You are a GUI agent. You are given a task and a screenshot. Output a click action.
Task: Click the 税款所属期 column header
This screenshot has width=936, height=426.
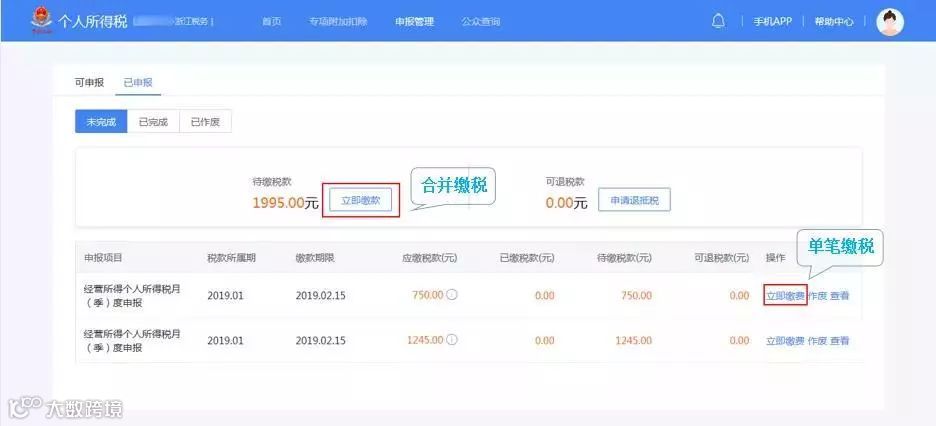[232, 258]
